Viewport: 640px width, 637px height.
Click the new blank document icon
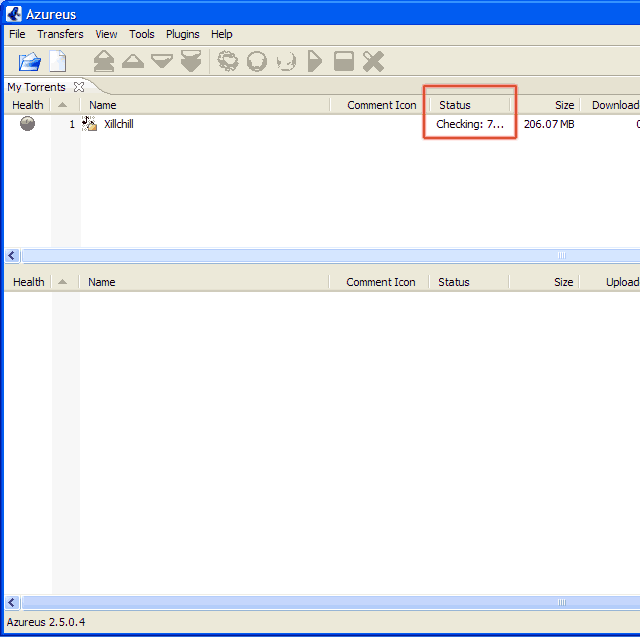[x=58, y=62]
